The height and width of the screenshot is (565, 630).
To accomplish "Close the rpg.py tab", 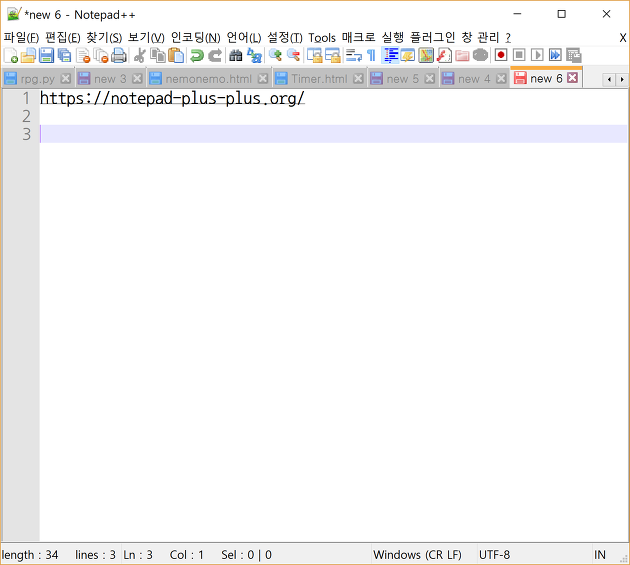I will 66,78.
